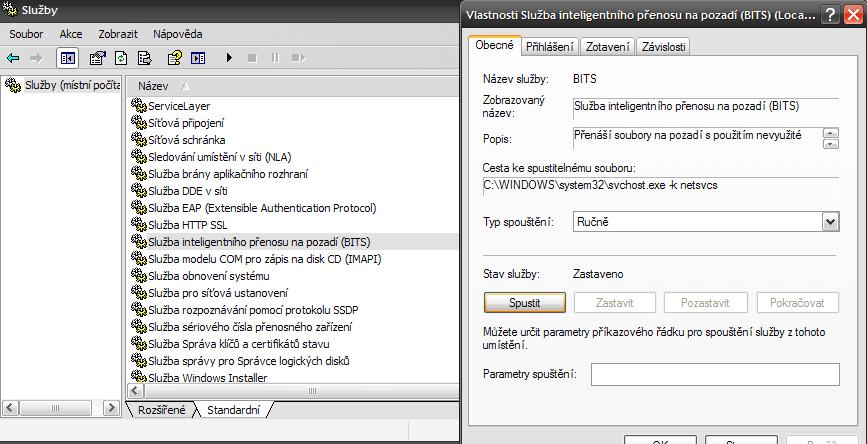Click the Pause service toolbar icon
This screenshot has height=444, width=867.
pos(275,58)
